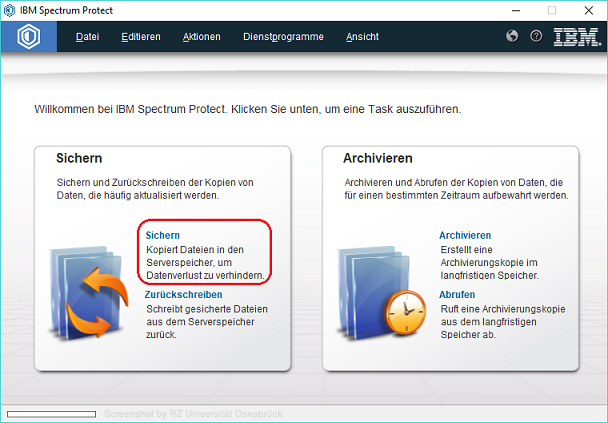Select the Zurückschreiben restore link

click(183, 295)
